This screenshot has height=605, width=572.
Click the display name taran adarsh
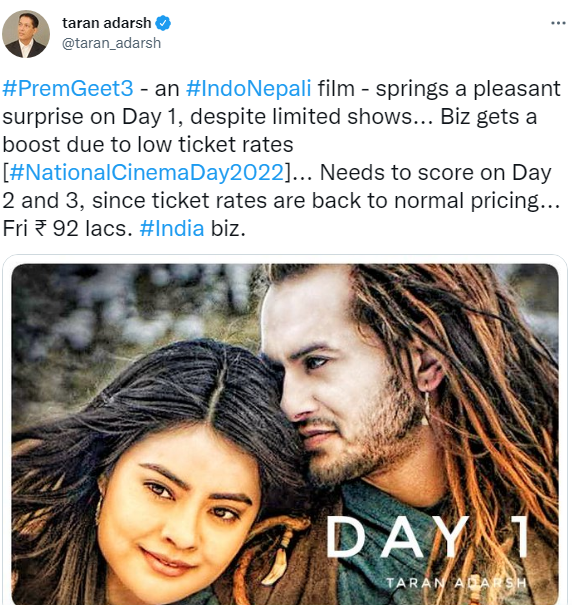(107, 23)
